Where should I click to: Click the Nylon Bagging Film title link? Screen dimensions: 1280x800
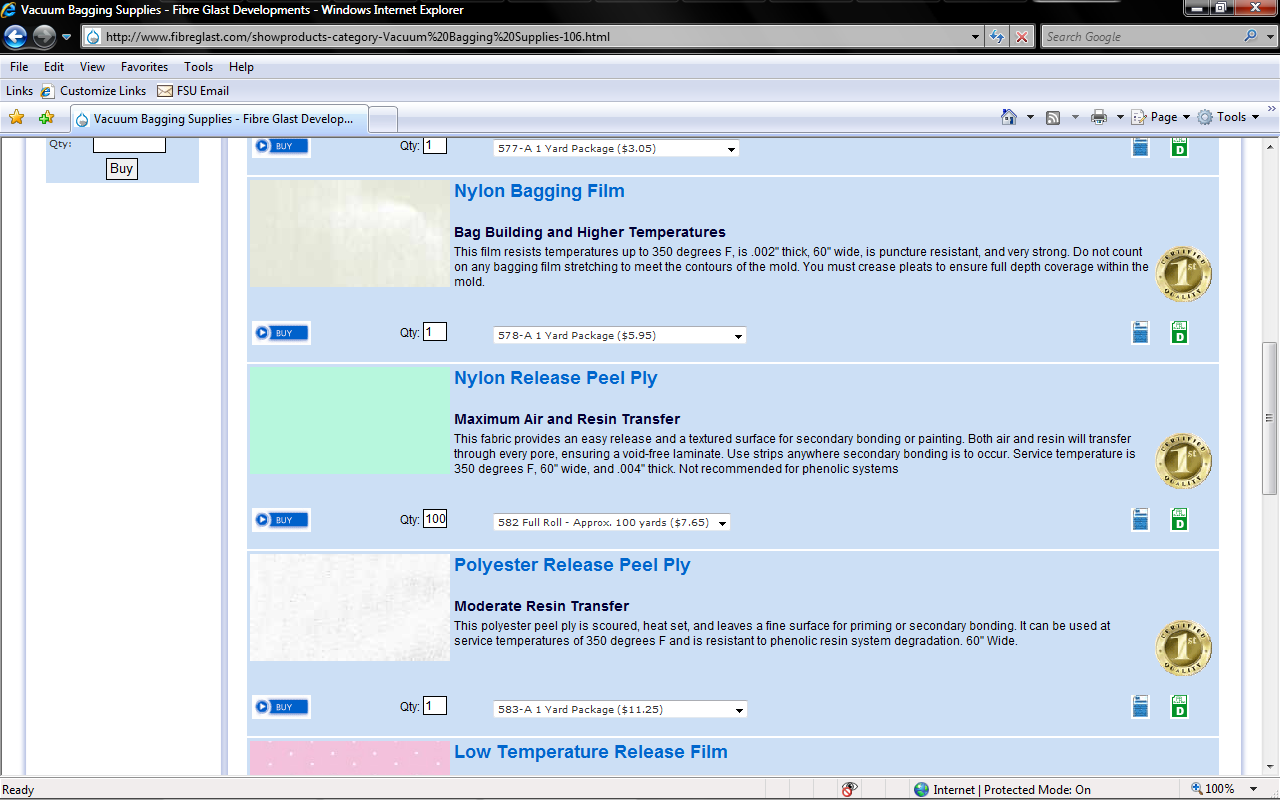[539, 191]
